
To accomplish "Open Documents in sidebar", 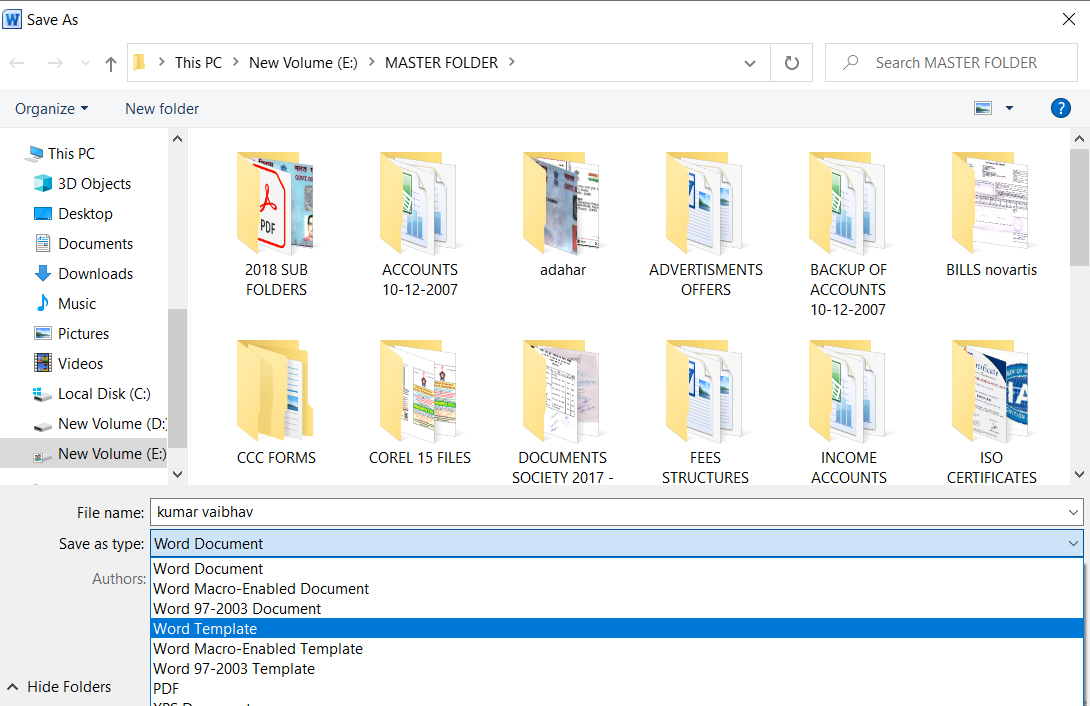I will pos(83,243).
